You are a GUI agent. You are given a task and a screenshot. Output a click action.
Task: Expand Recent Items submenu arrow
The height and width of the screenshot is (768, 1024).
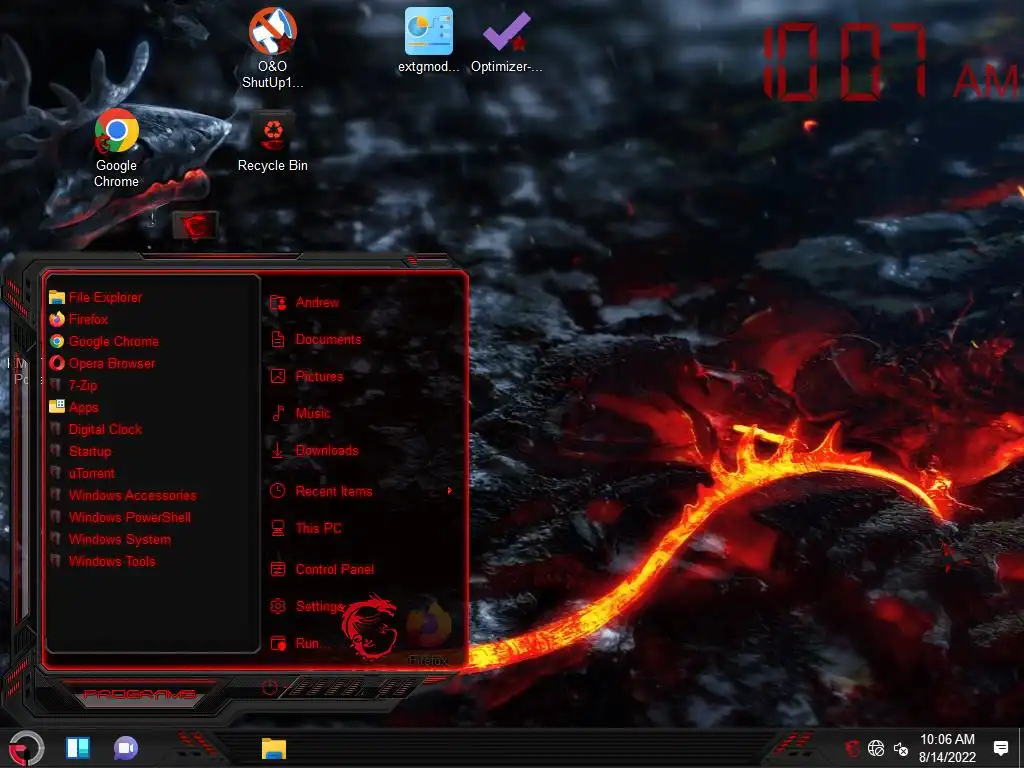[x=449, y=491]
